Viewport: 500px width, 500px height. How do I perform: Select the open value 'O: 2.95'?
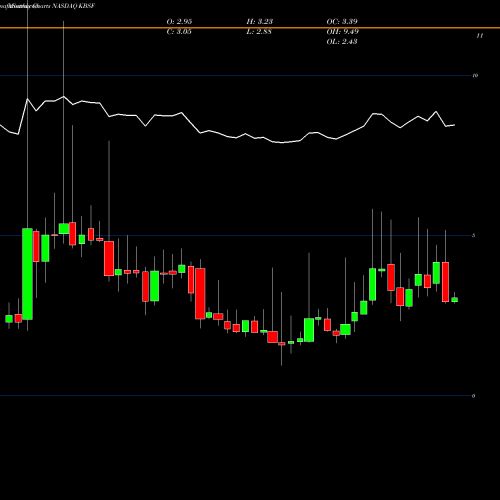179,22
